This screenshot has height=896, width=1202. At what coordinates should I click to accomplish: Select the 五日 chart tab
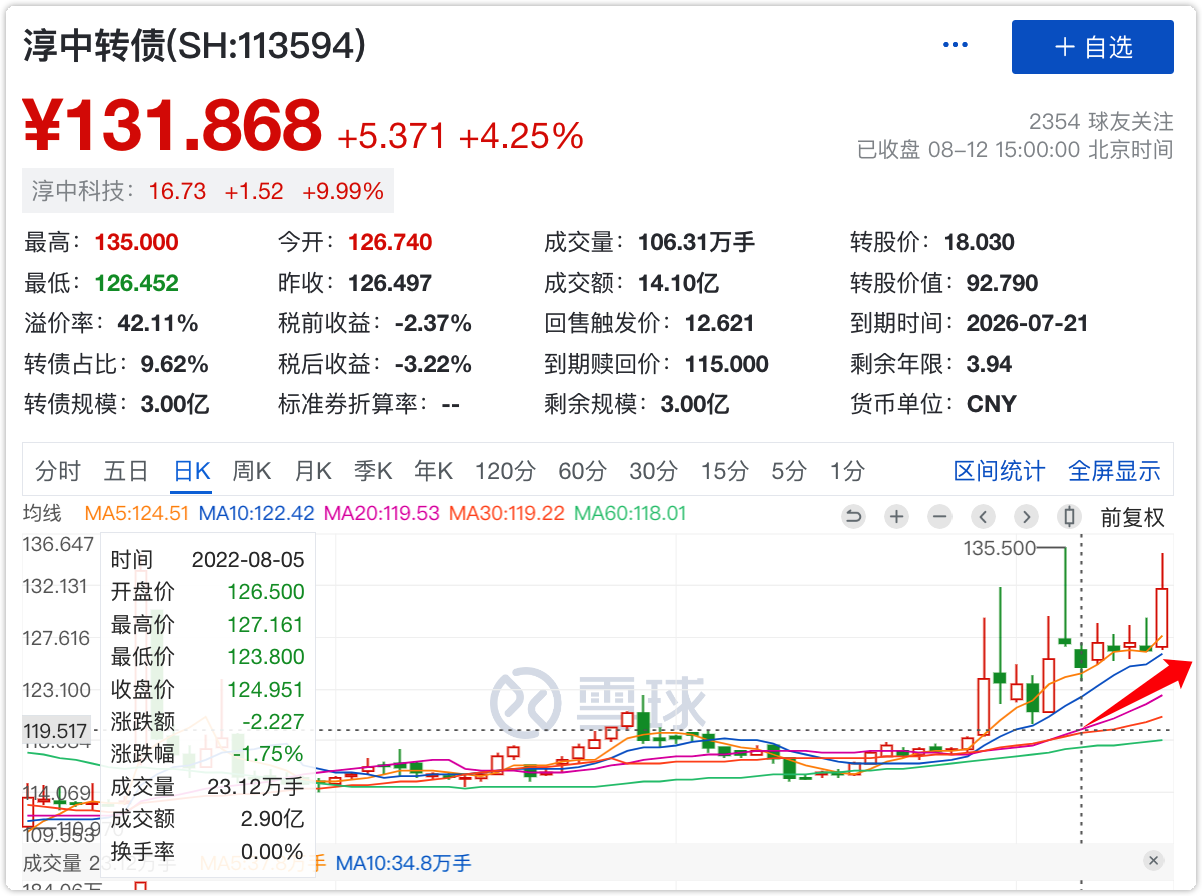click(126, 471)
